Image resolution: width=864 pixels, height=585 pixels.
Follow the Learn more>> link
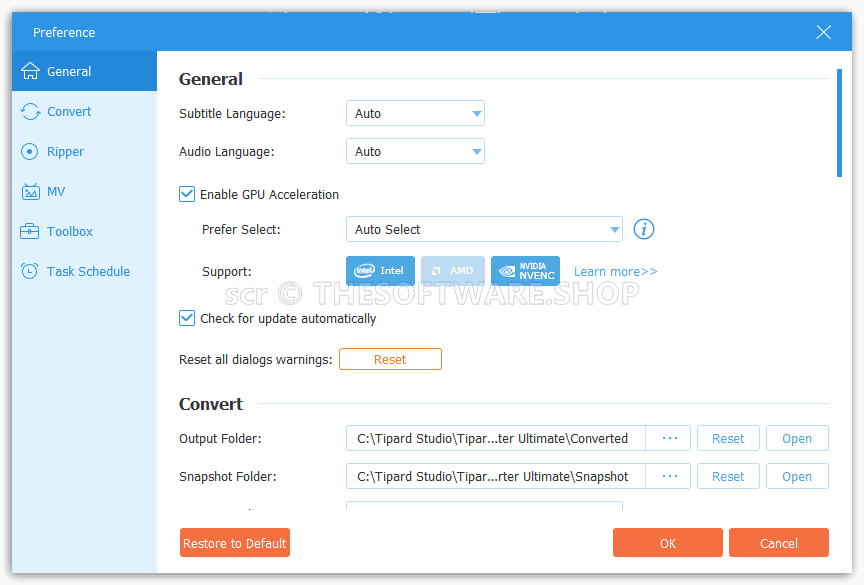[x=615, y=272]
